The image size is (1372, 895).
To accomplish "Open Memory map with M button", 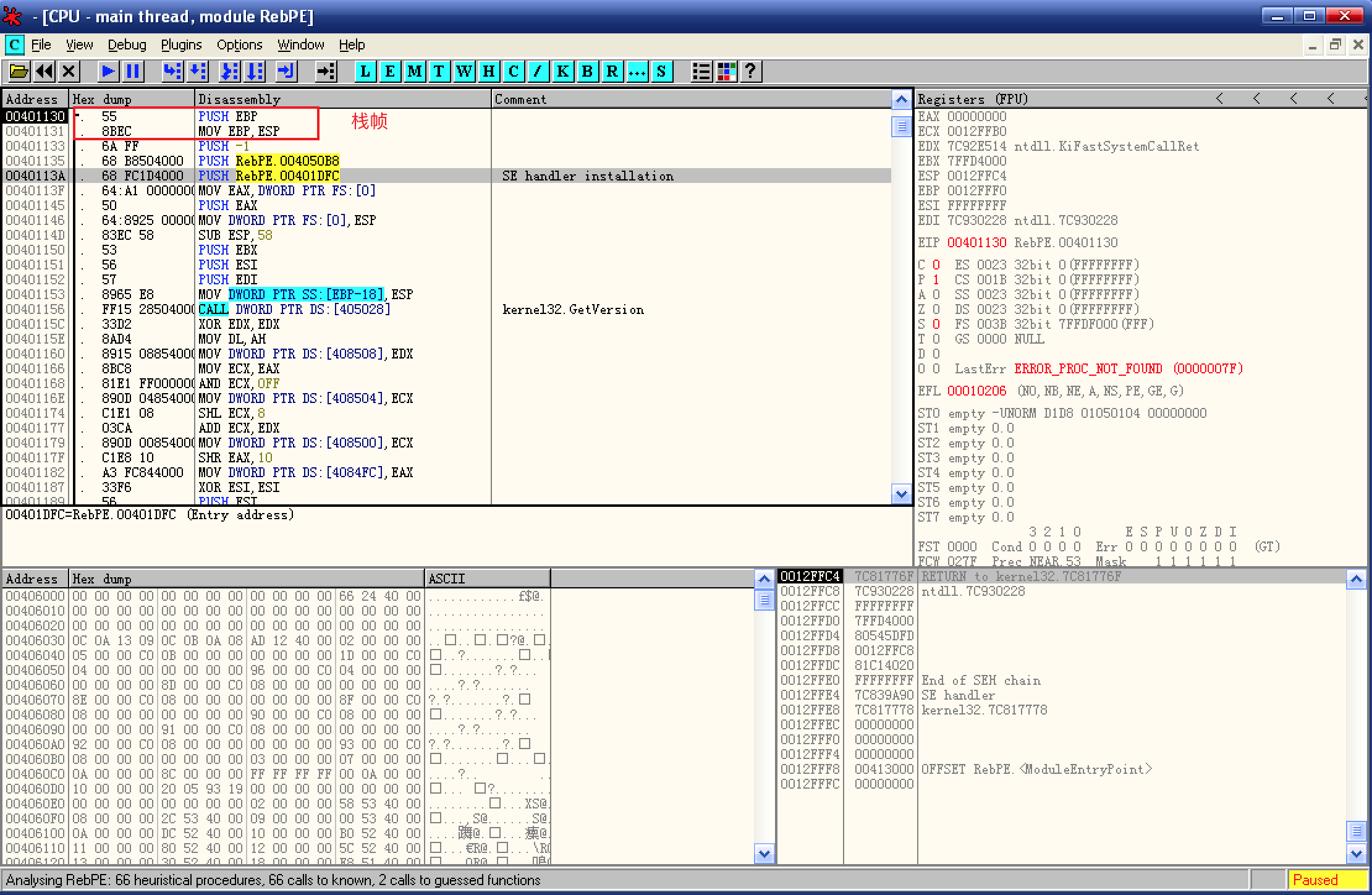I will point(415,72).
